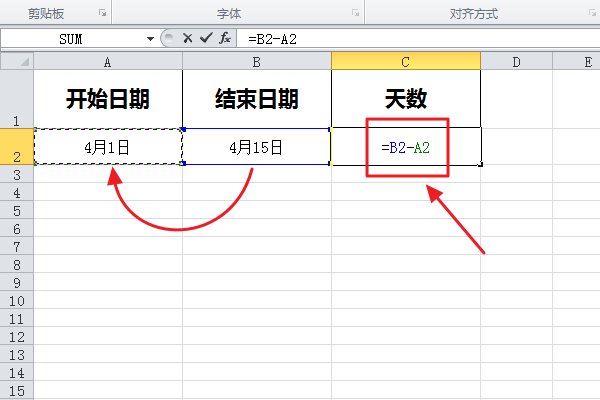Click the cancel (X) formula button
This screenshot has width=600, height=400.
coord(187,38)
